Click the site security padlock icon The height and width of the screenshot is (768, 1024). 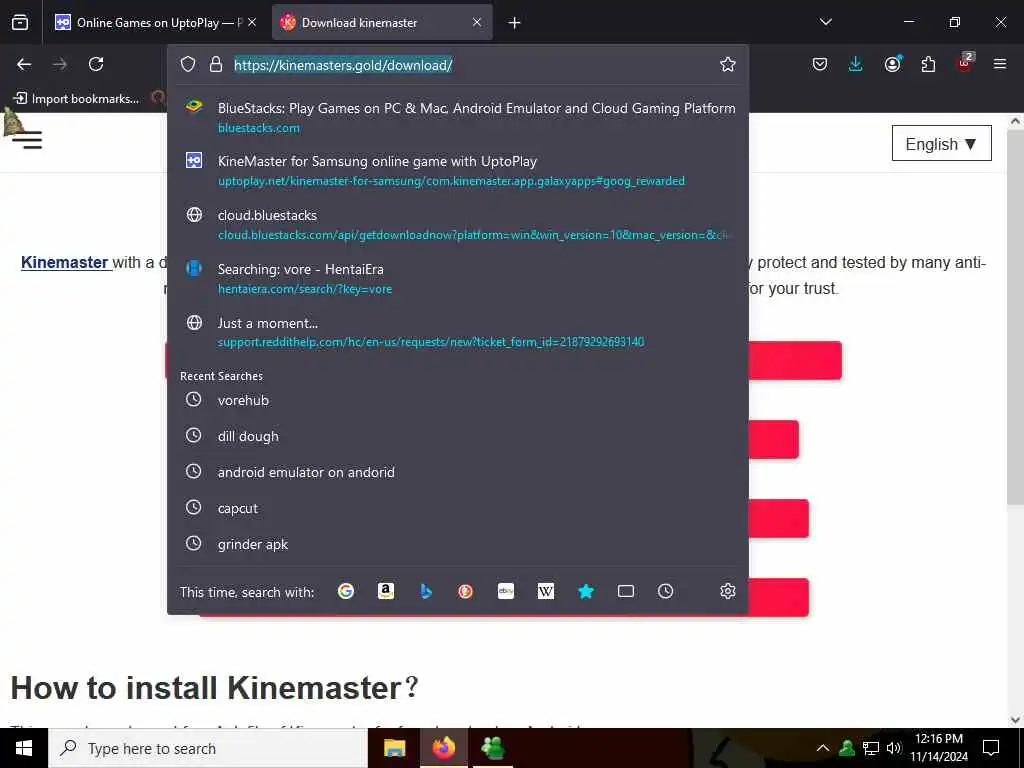tap(216, 64)
